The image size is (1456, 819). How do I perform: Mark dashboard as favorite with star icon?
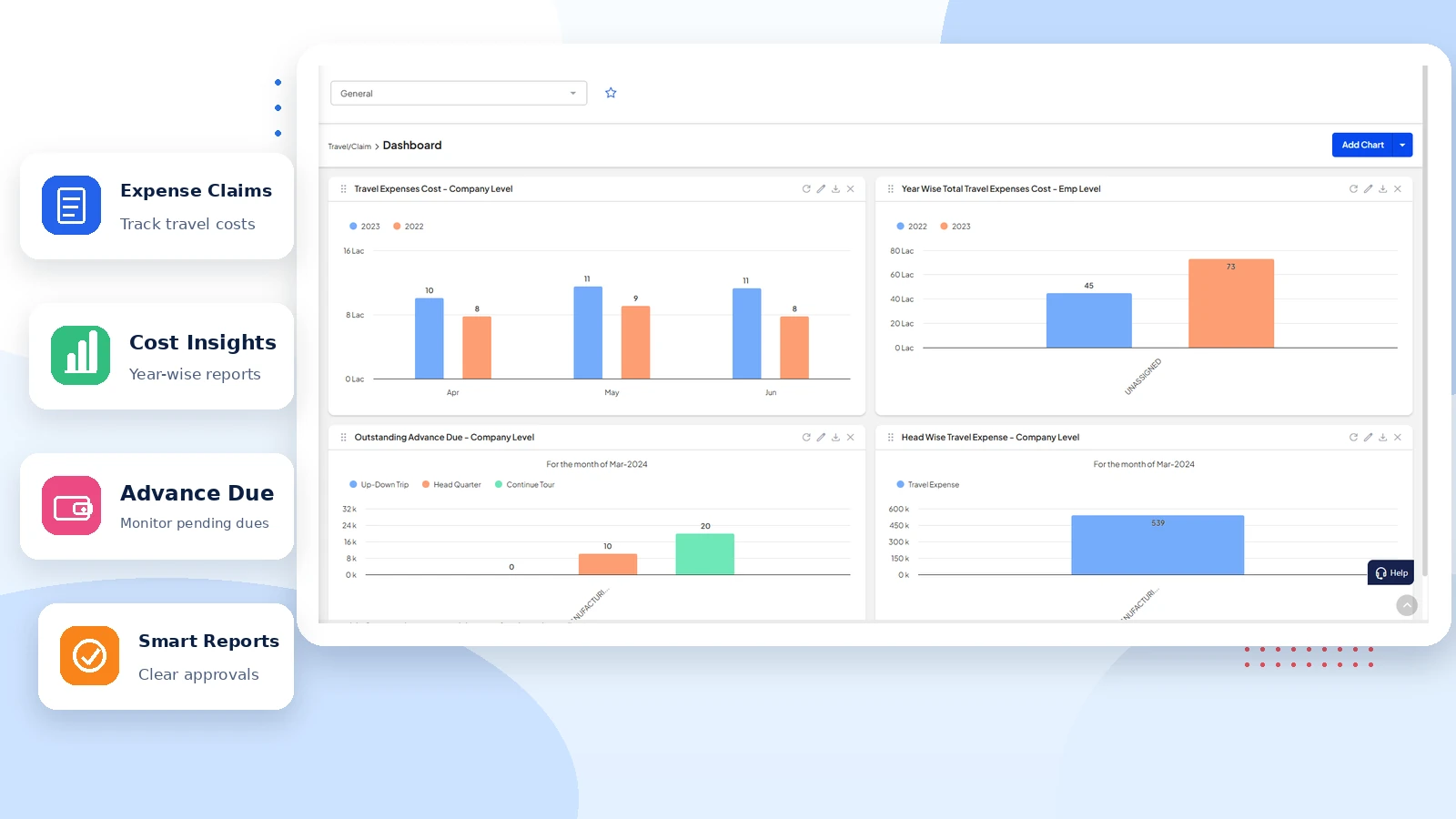point(611,93)
